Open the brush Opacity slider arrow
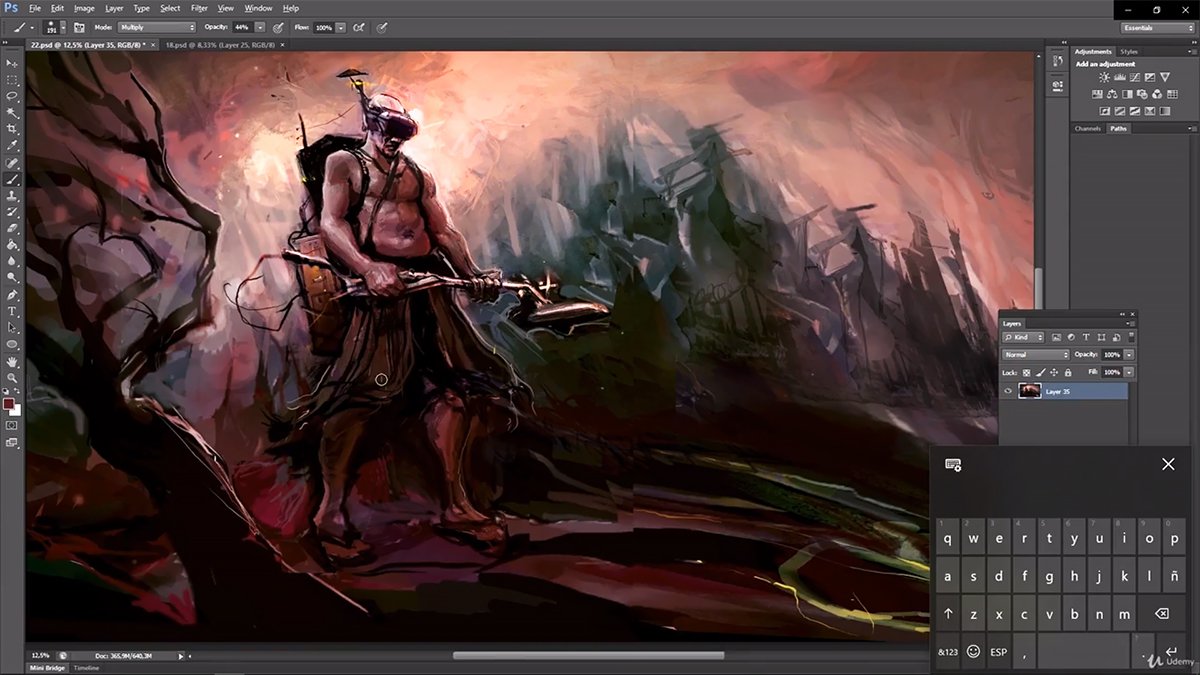 point(260,27)
